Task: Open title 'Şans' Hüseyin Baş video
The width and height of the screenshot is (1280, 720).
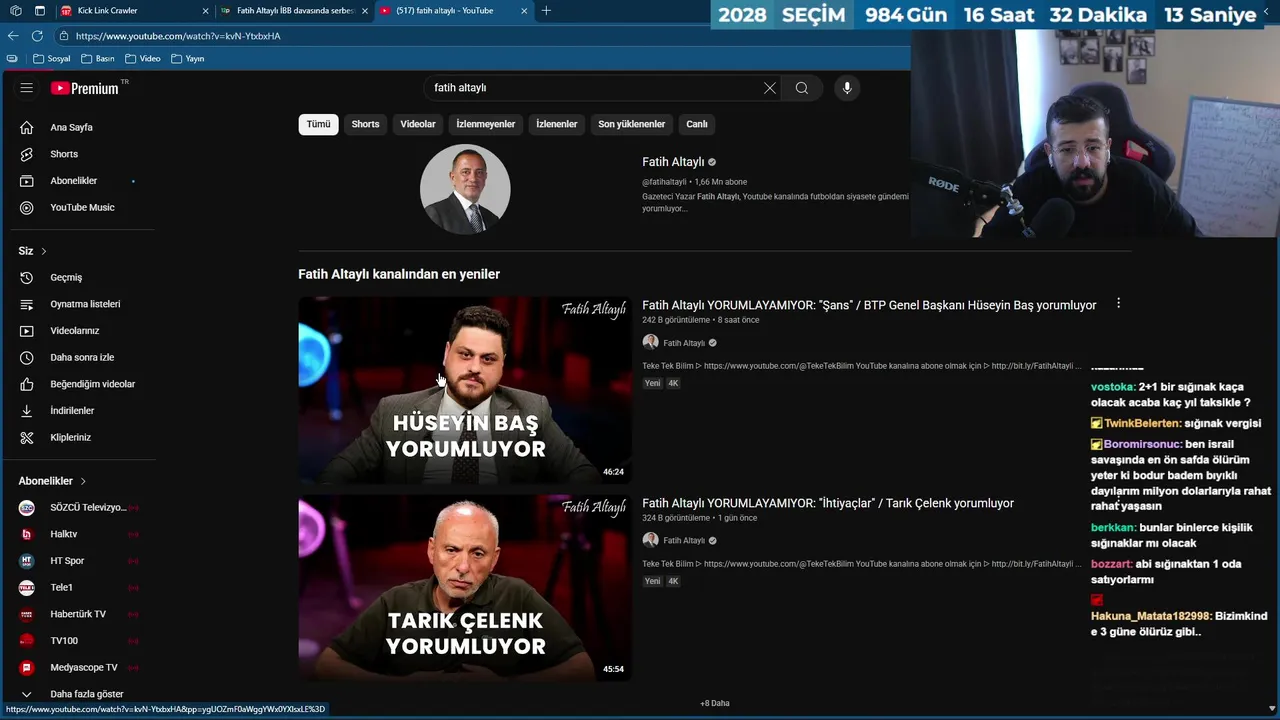Action: click(x=869, y=305)
